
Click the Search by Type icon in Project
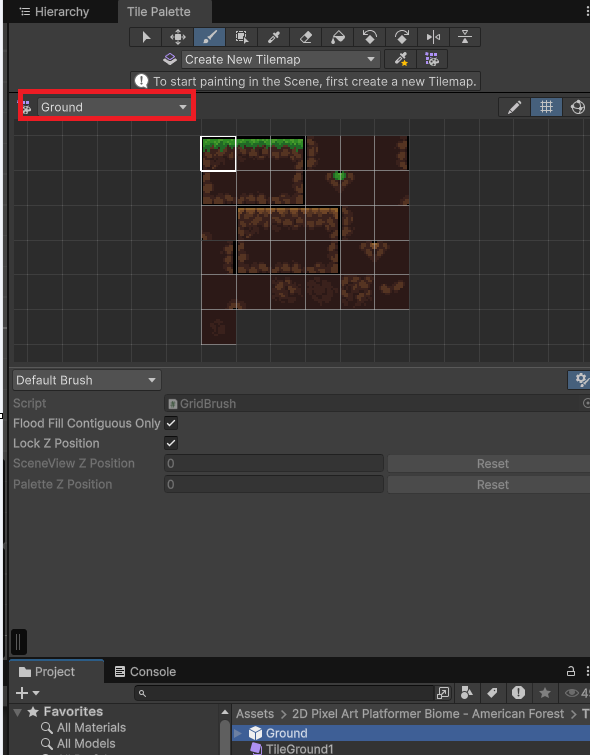(x=466, y=693)
